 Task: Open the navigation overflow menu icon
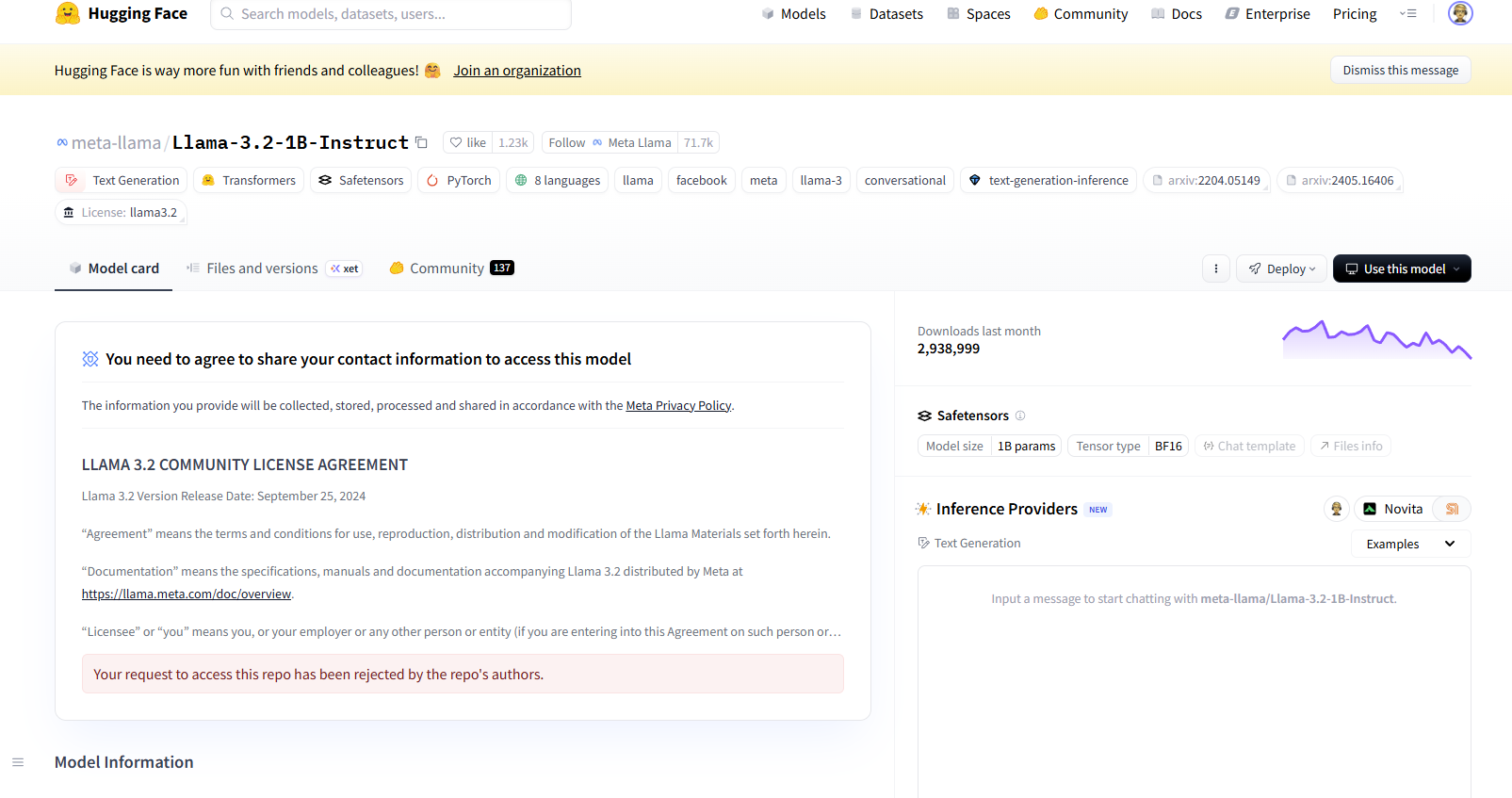(1408, 13)
